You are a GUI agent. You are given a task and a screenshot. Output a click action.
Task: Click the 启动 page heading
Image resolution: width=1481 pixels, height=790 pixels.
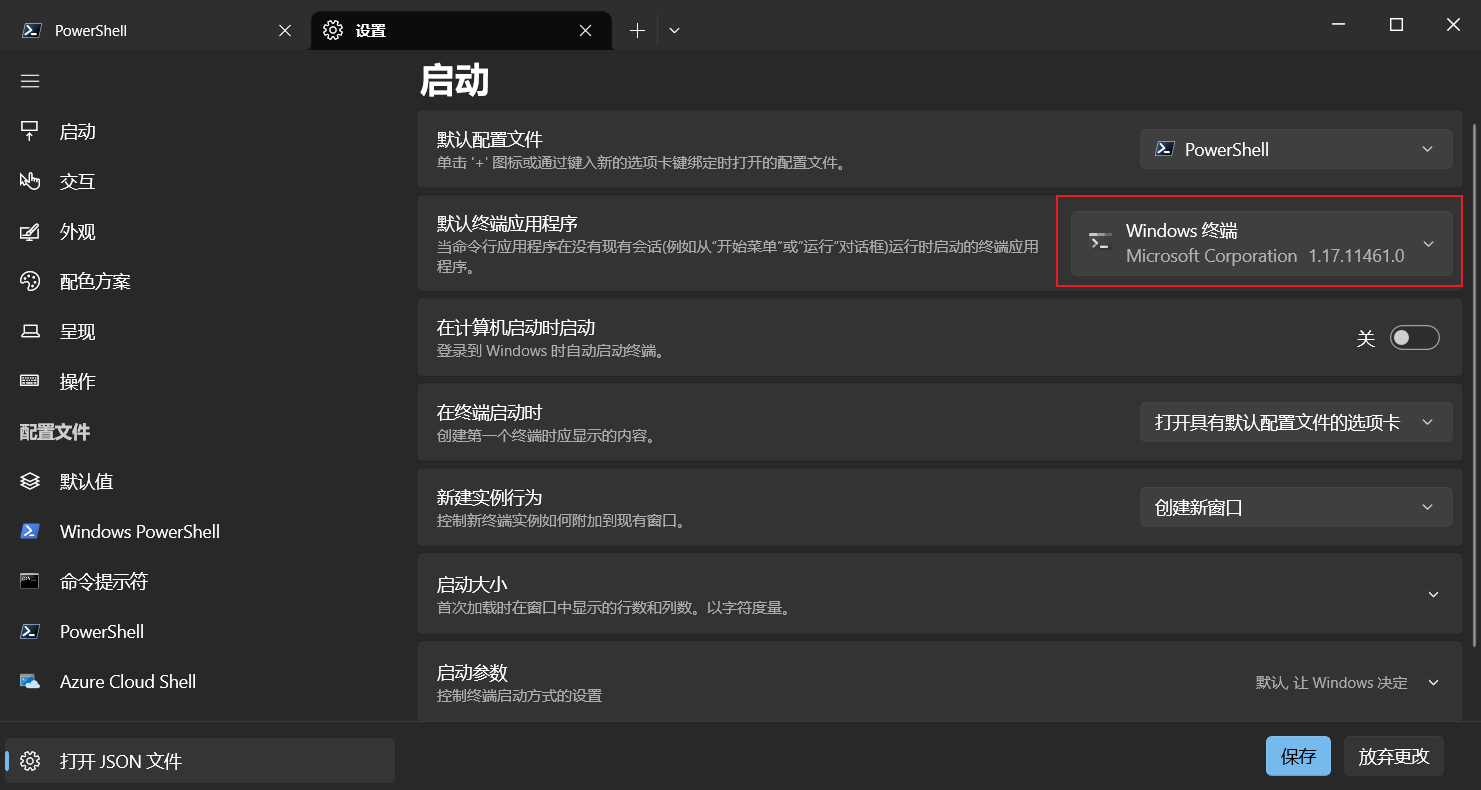click(x=454, y=81)
